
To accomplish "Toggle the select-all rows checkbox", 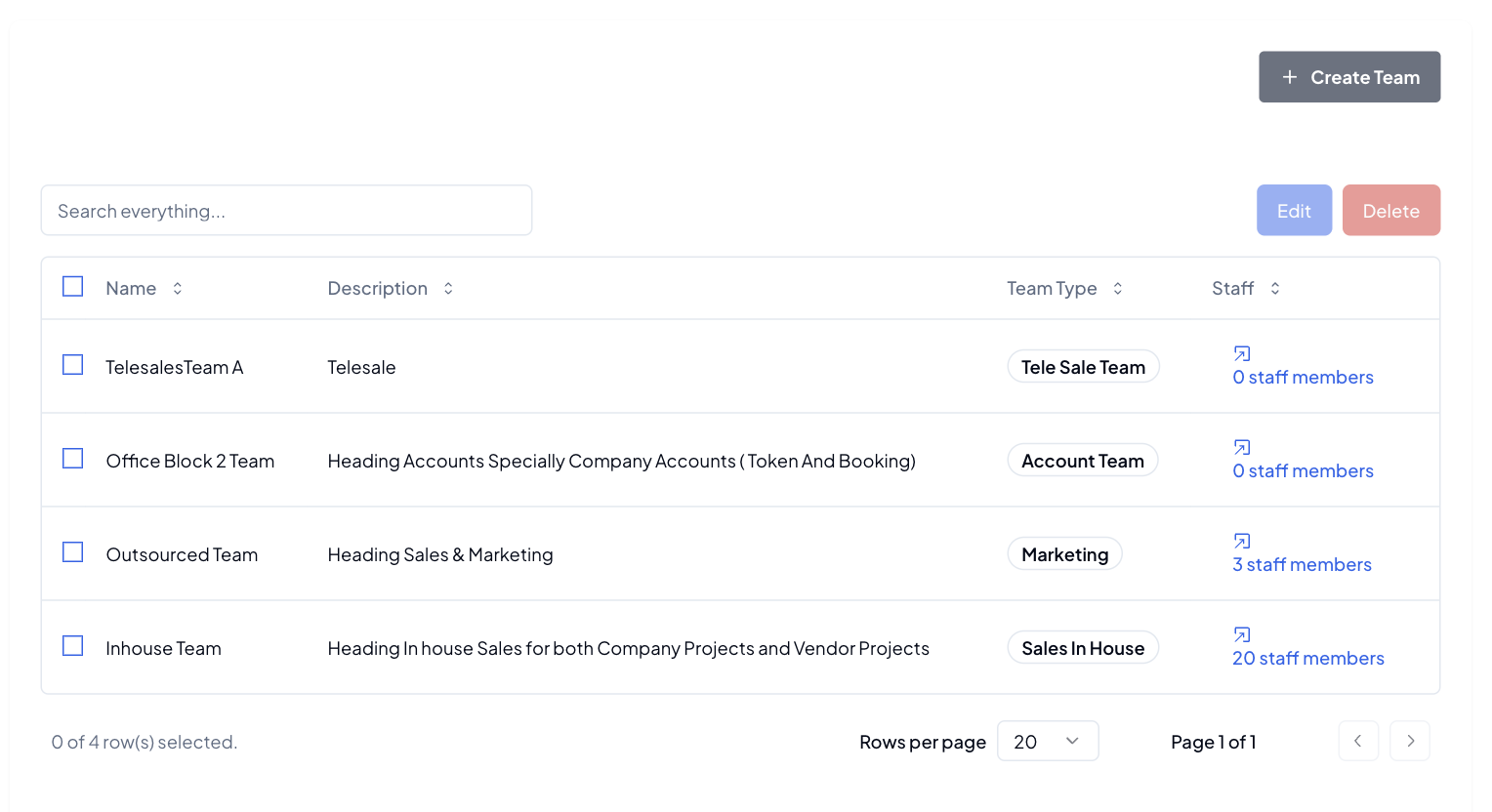I will coord(73,287).
